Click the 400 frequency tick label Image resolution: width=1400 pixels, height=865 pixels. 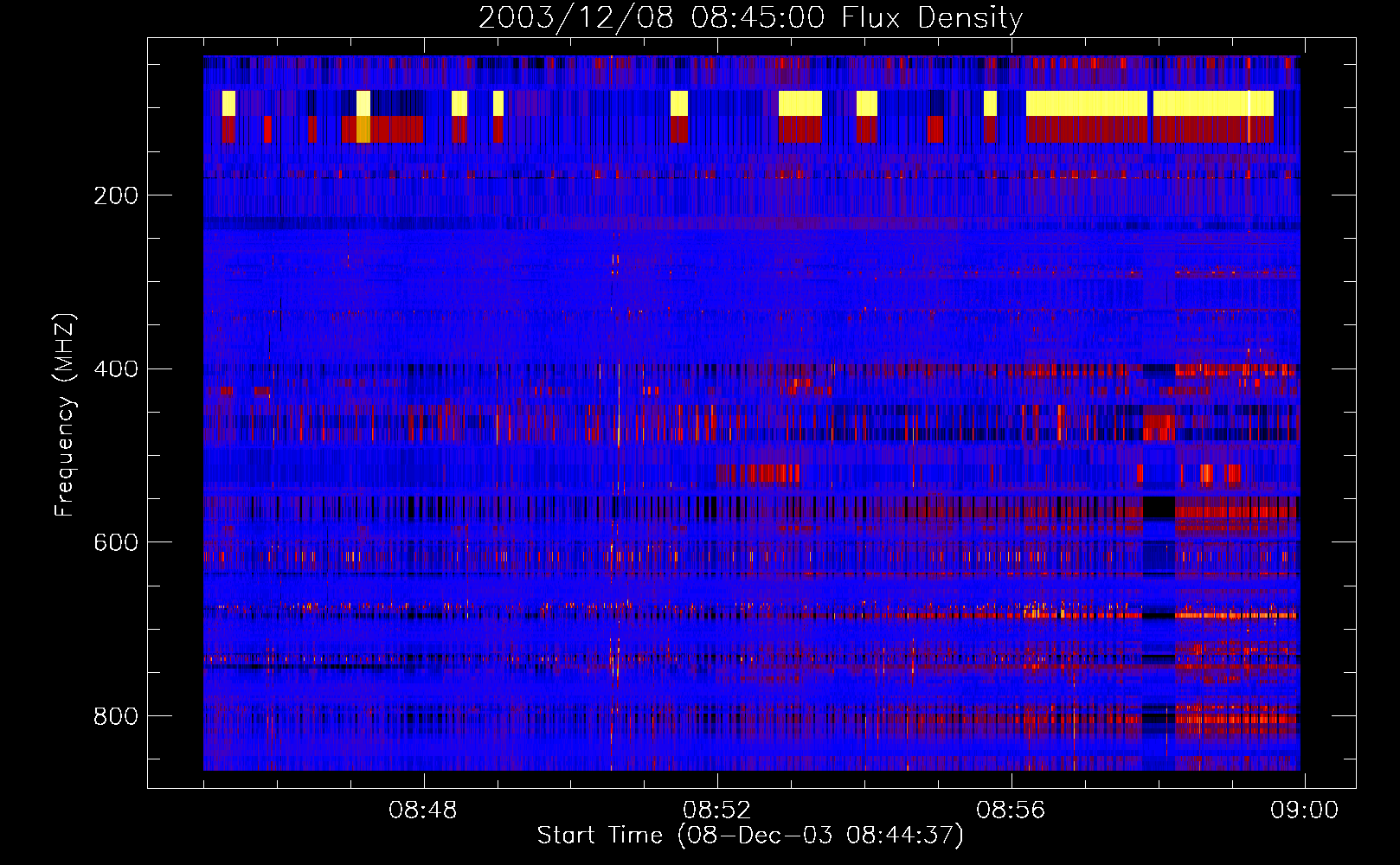[116, 369]
